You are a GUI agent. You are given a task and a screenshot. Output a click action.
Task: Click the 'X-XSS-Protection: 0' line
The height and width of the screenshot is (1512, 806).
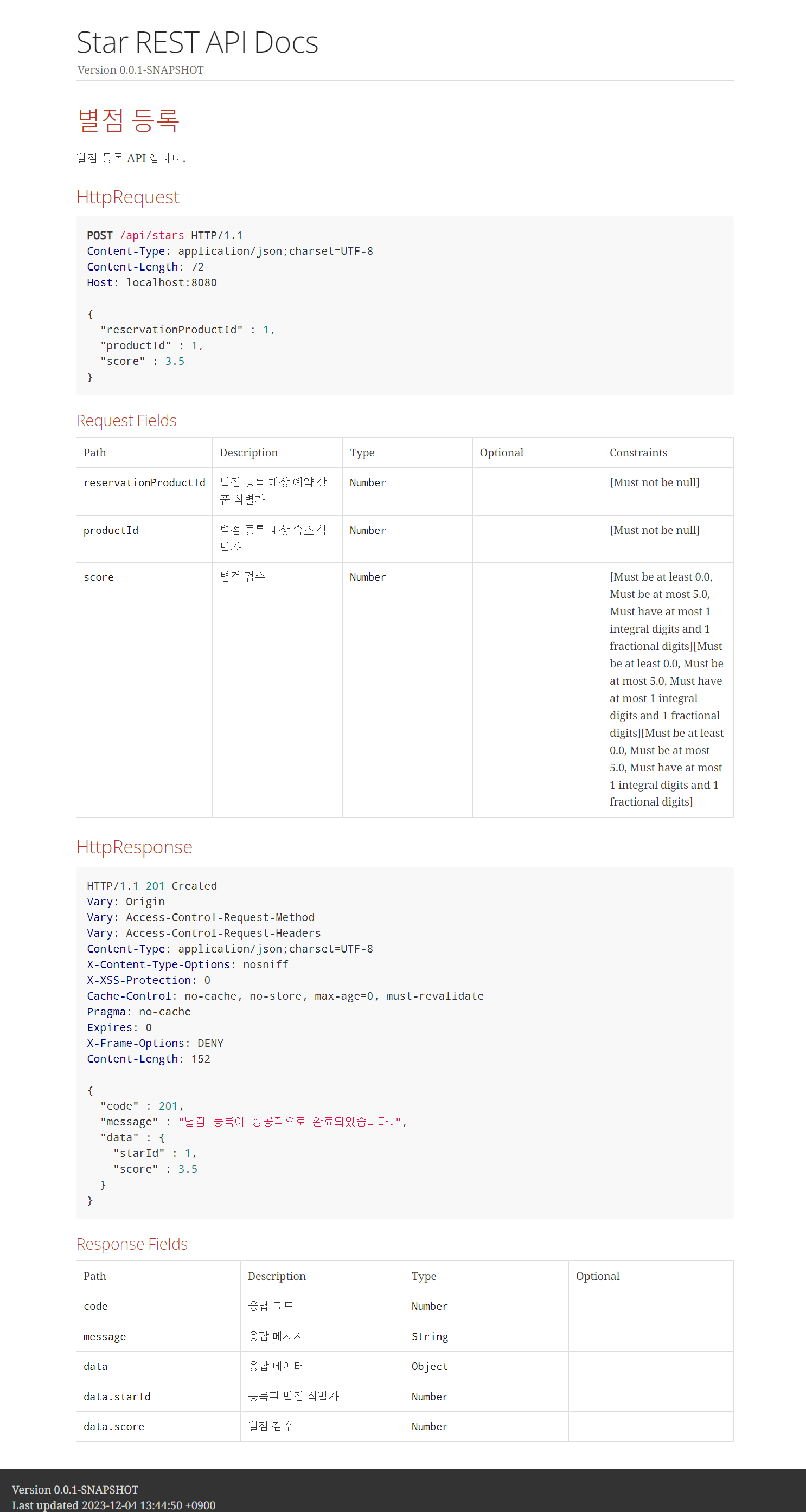point(149,980)
